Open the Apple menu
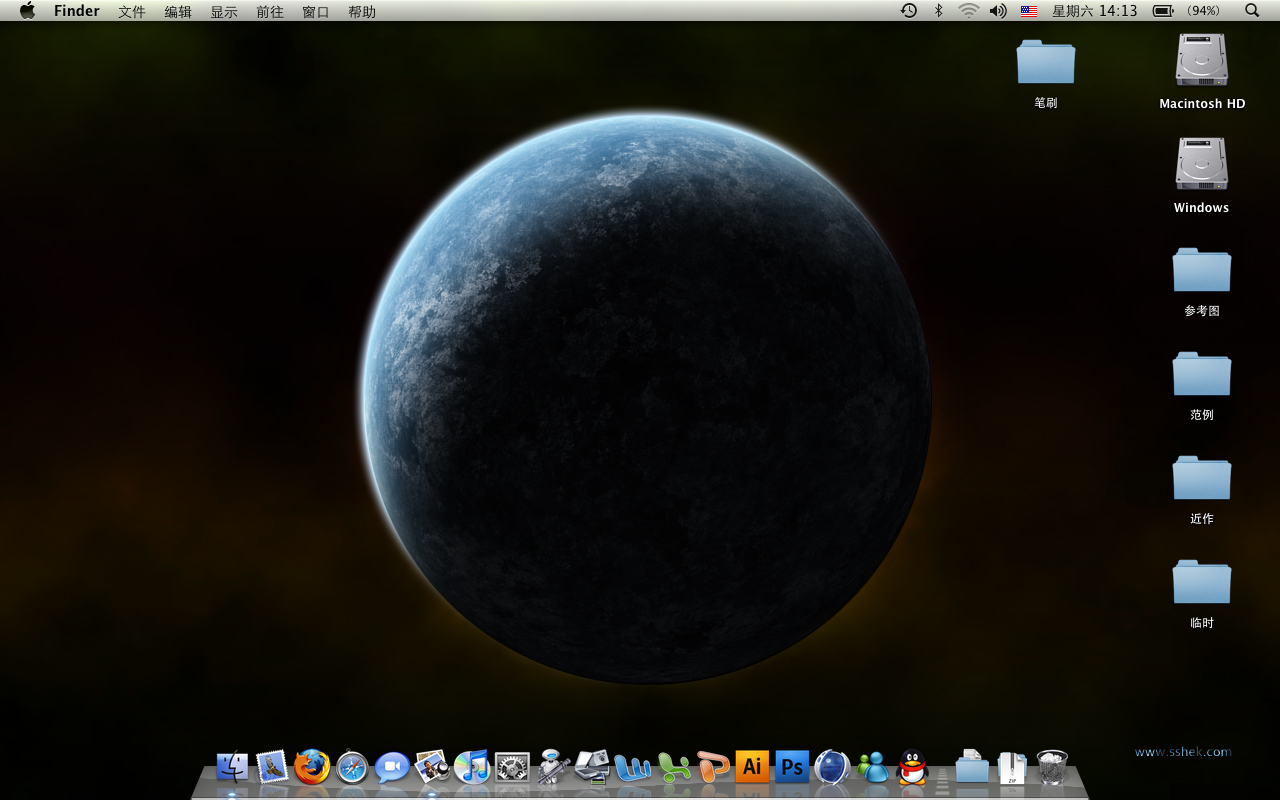The image size is (1280, 800). pos(27,11)
